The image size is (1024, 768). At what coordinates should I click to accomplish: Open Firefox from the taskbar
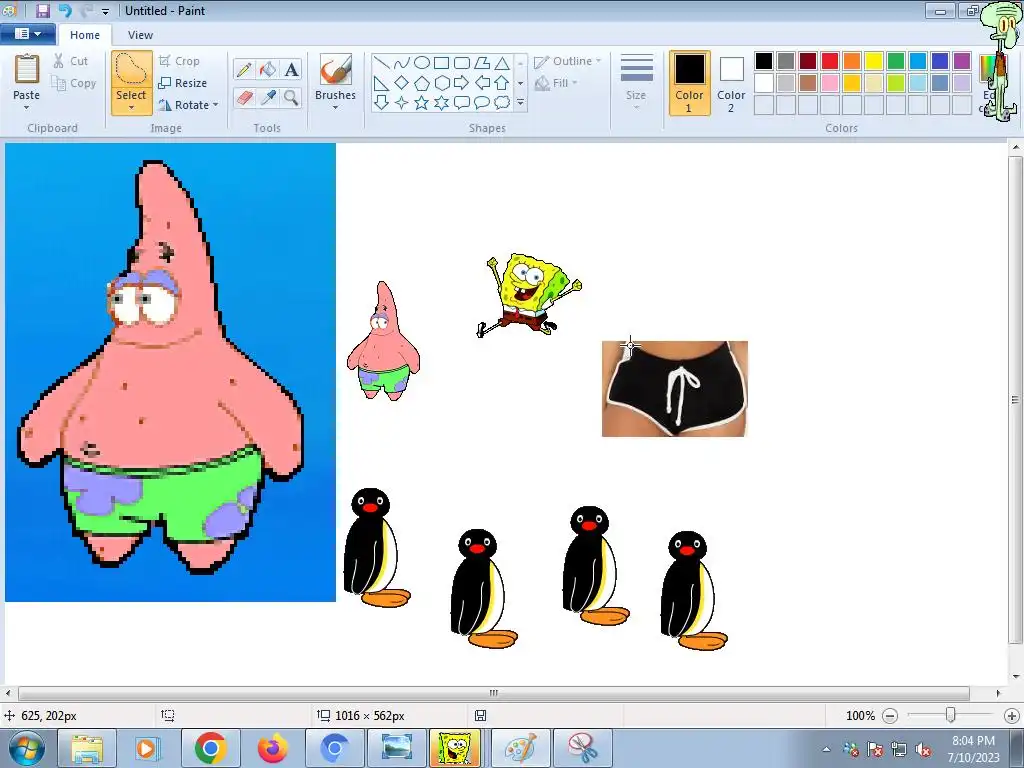click(272, 748)
